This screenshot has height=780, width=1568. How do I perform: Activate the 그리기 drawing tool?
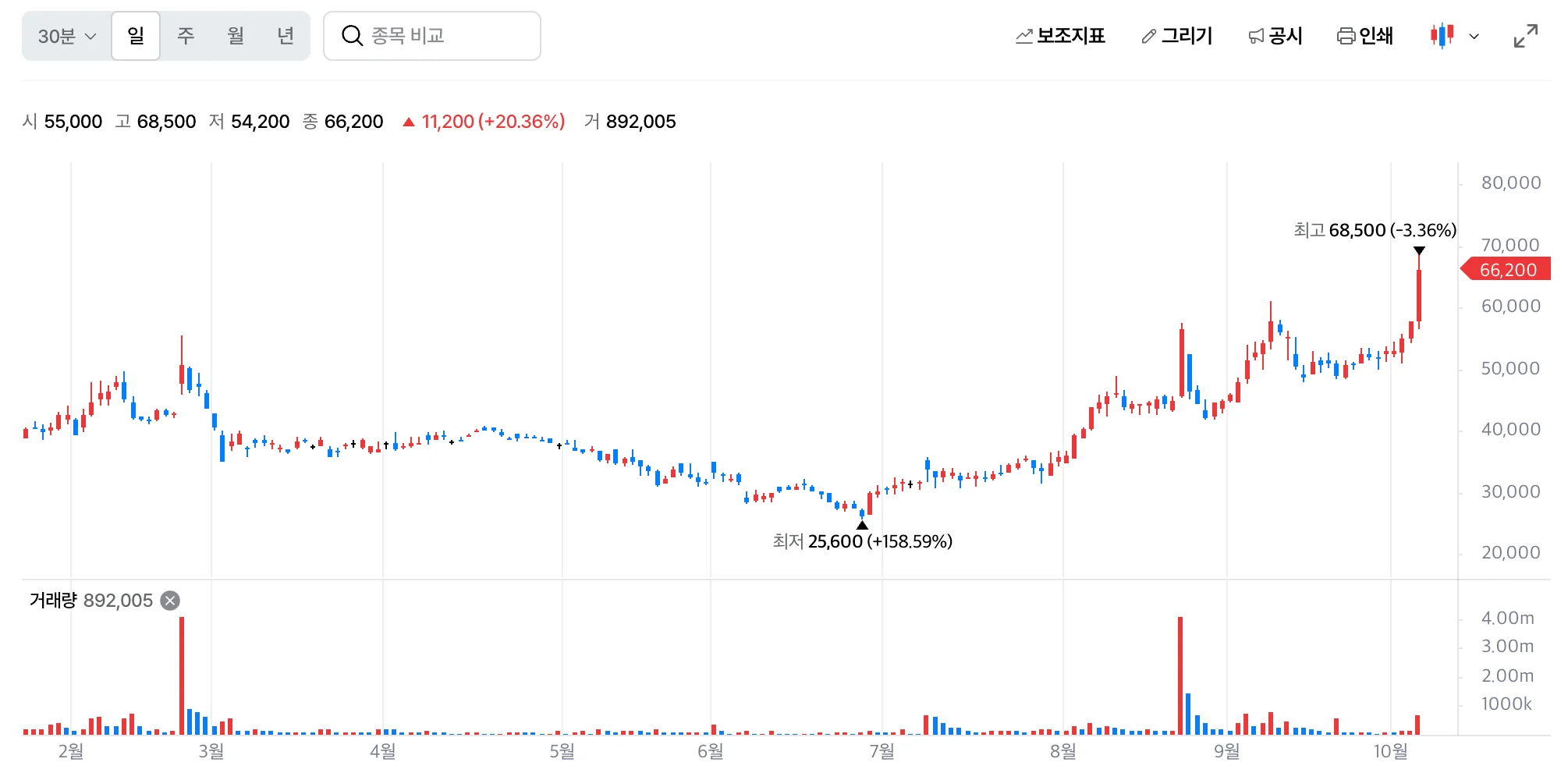coord(1176,36)
